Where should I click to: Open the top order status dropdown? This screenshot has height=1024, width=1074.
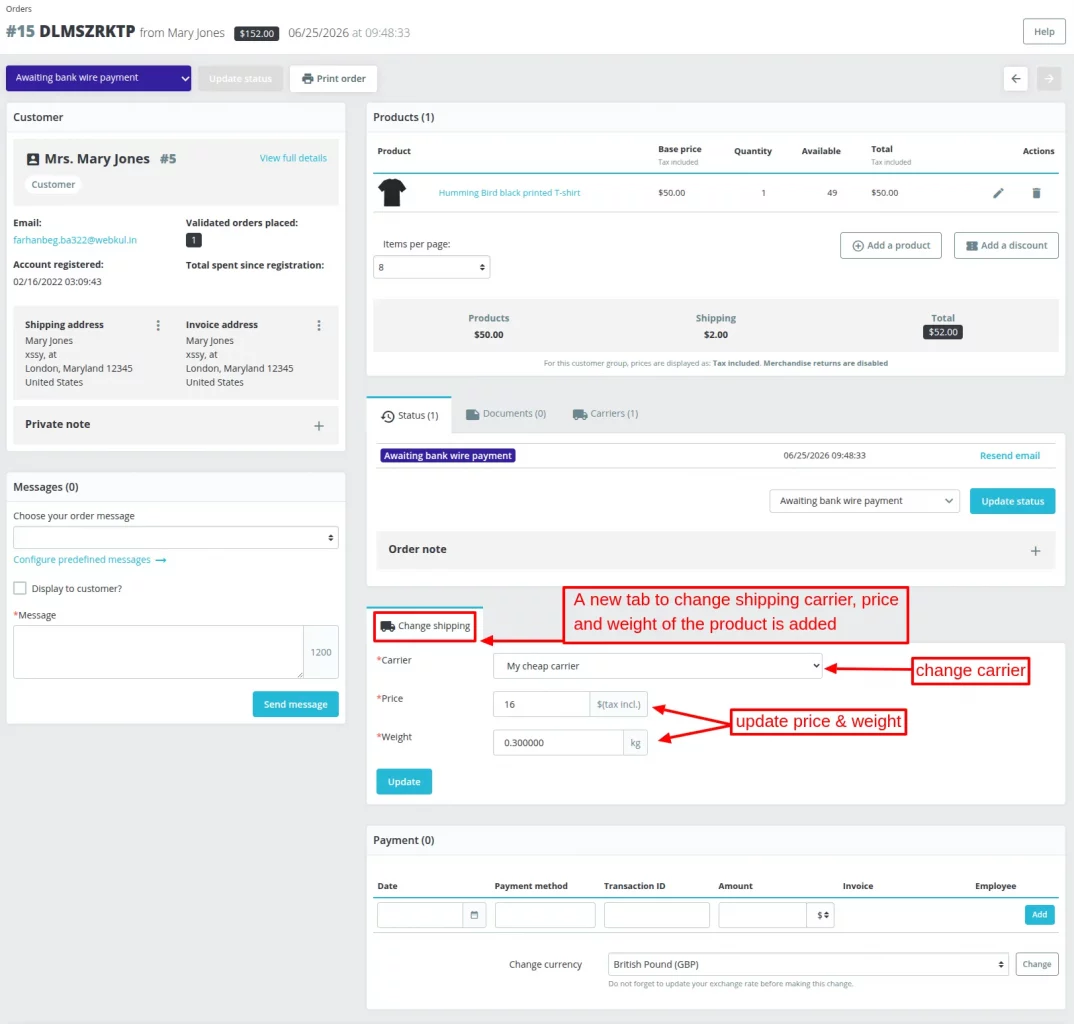tap(99, 78)
